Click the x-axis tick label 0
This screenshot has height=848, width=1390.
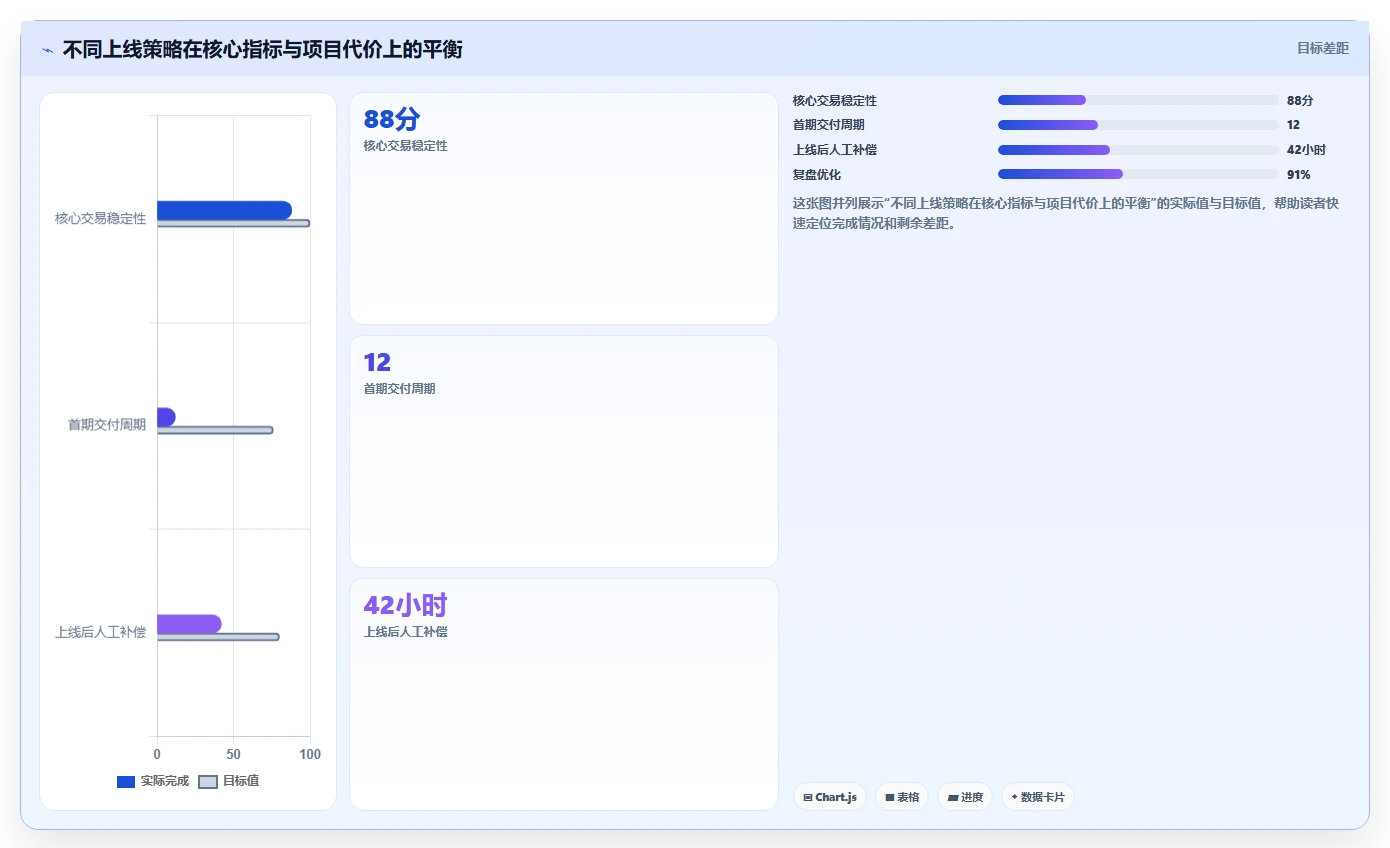pyautogui.click(x=157, y=754)
